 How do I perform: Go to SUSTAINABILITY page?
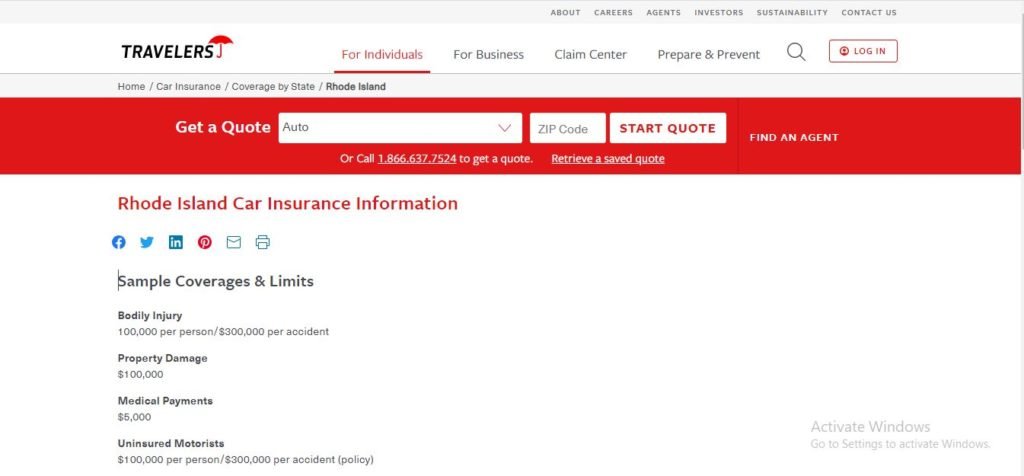pos(792,12)
